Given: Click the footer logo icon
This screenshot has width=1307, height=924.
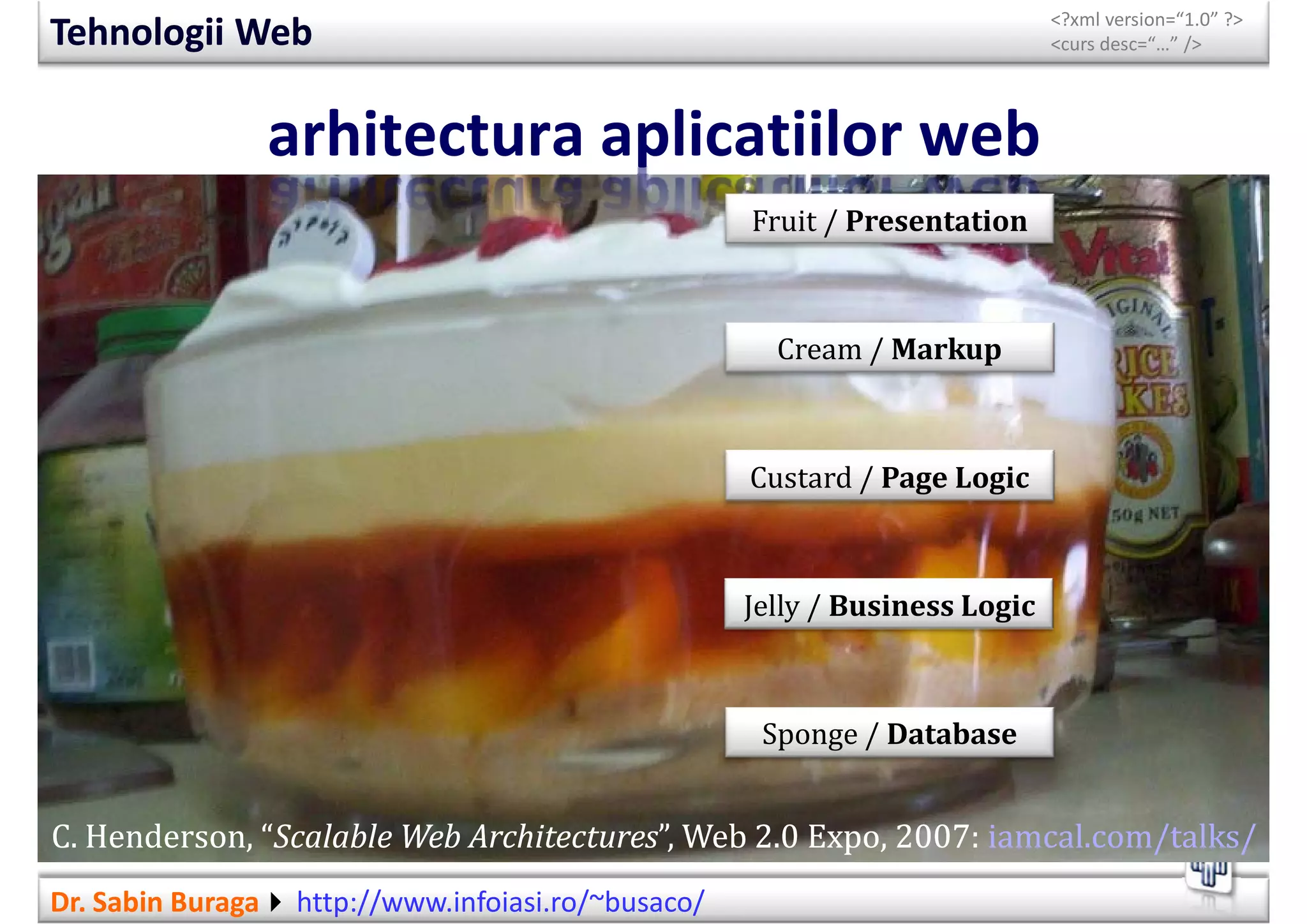Looking at the screenshot, I should coord(1209,877).
